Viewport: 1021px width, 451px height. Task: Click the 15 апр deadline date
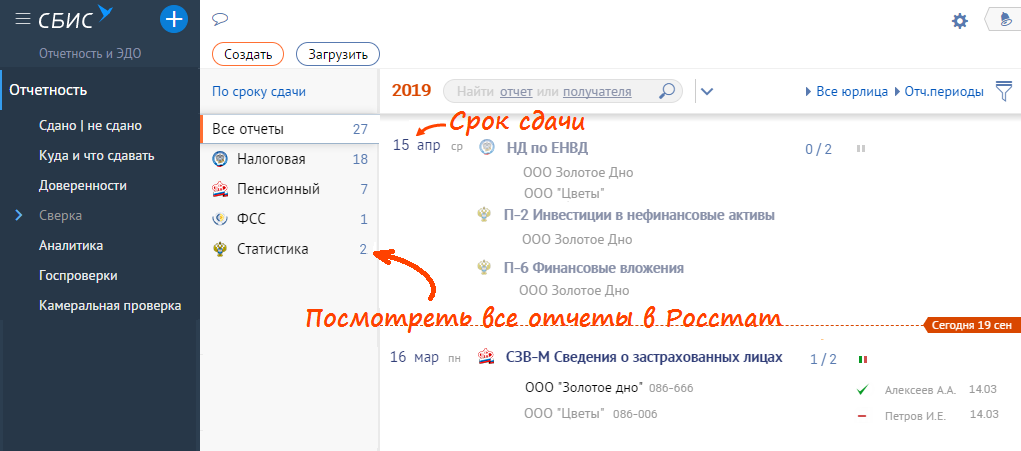click(x=417, y=145)
